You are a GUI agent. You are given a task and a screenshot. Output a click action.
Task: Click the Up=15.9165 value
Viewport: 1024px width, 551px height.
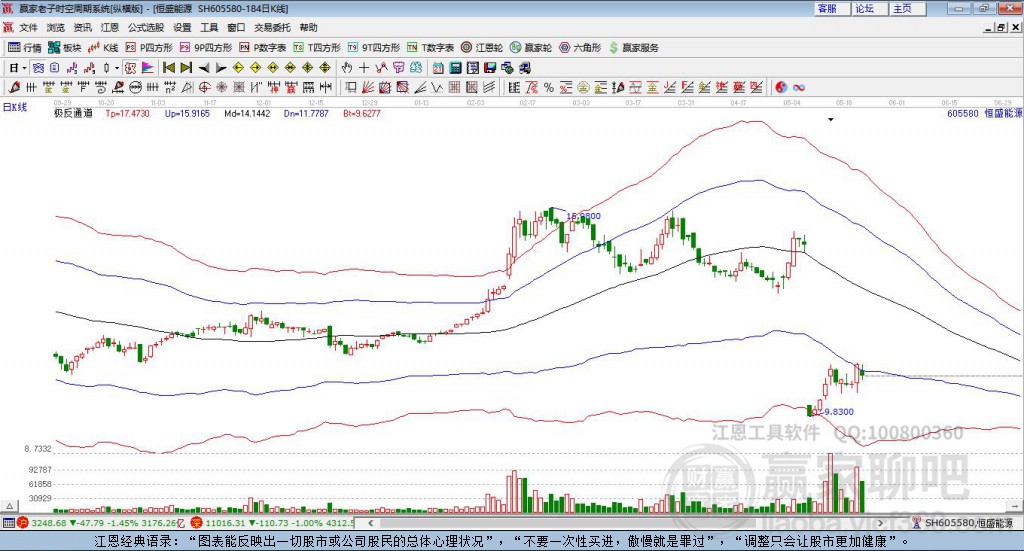(x=187, y=113)
